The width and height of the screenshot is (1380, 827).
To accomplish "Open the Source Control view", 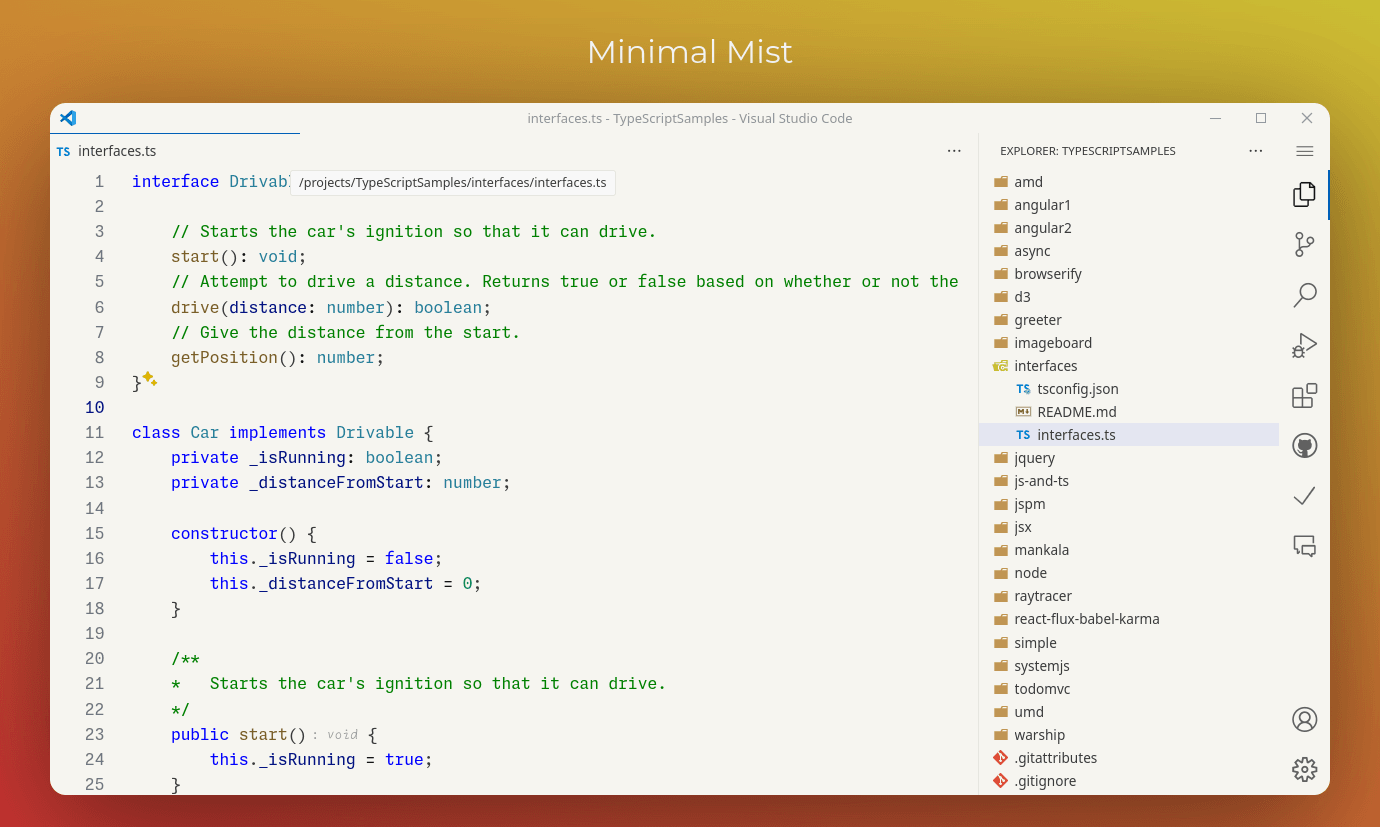I will pyautogui.click(x=1304, y=244).
